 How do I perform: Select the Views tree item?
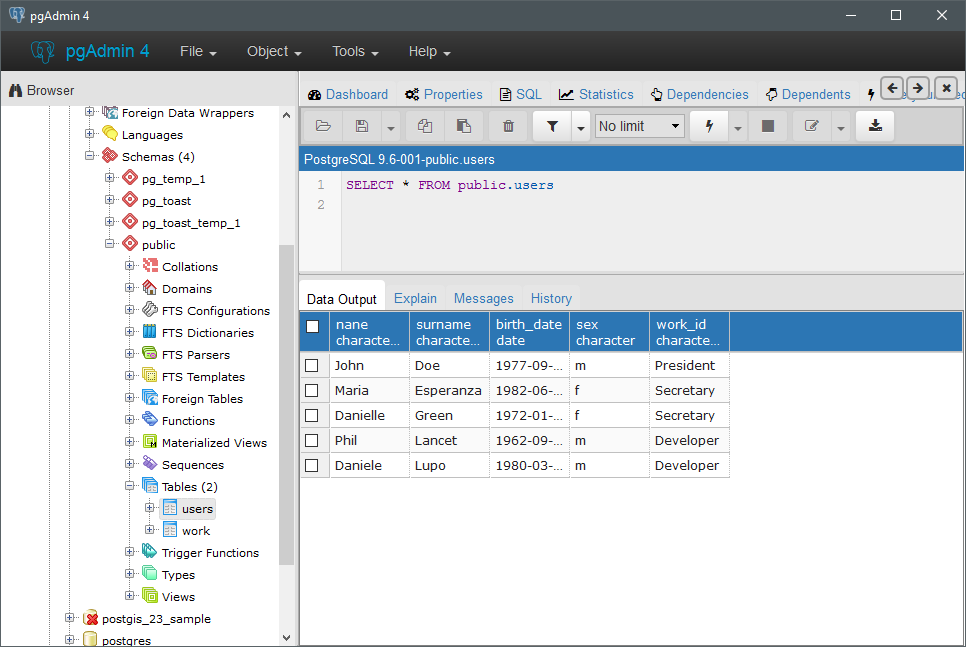178,596
